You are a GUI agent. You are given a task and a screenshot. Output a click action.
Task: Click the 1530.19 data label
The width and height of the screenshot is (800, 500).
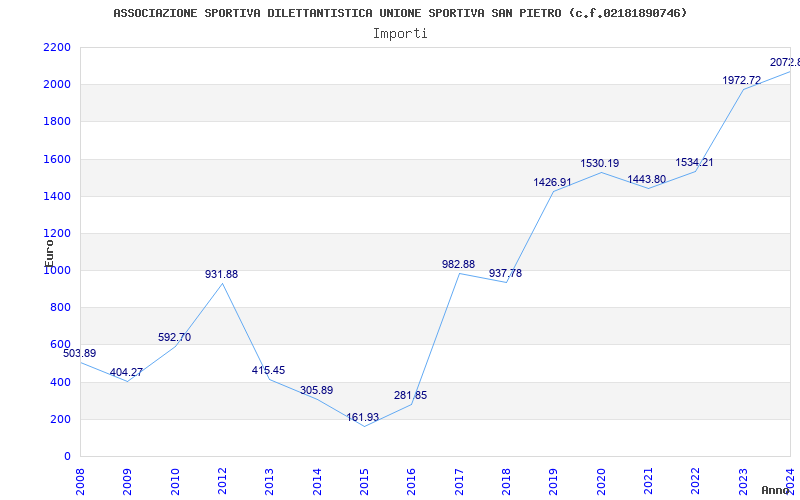[x=599, y=163]
